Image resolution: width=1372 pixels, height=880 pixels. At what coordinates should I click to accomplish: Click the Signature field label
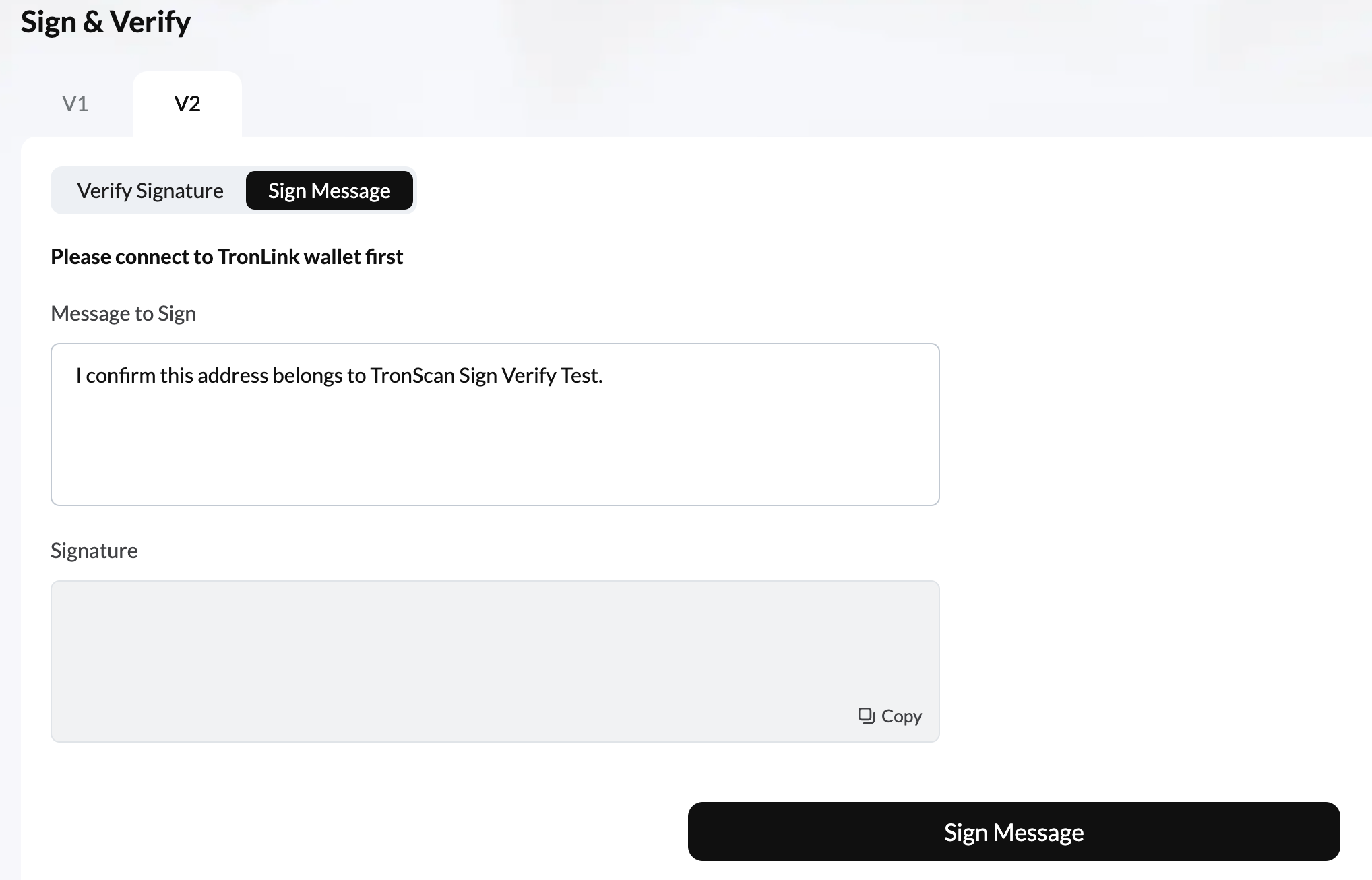pyautogui.click(x=94, y=551)
